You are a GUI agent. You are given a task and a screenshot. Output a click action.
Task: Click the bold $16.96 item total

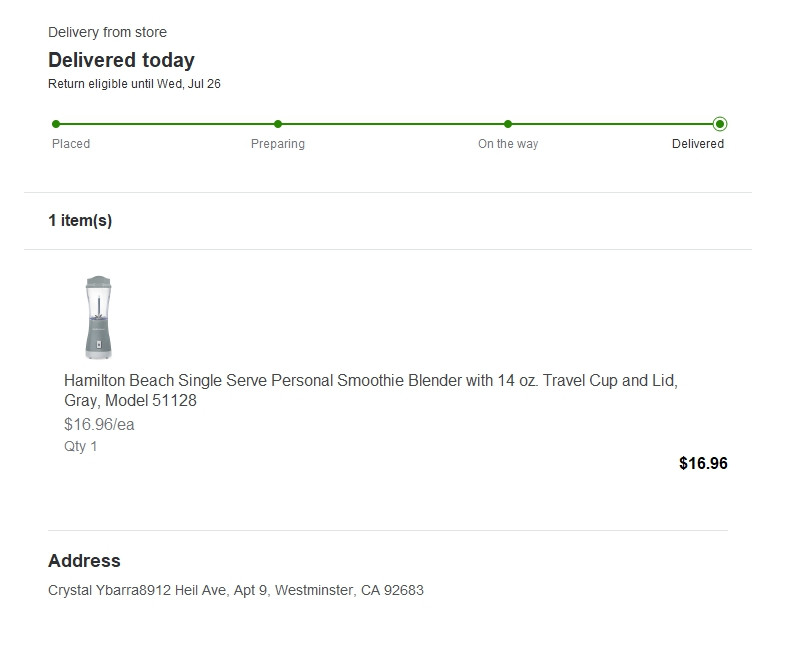tap(703, 463)
